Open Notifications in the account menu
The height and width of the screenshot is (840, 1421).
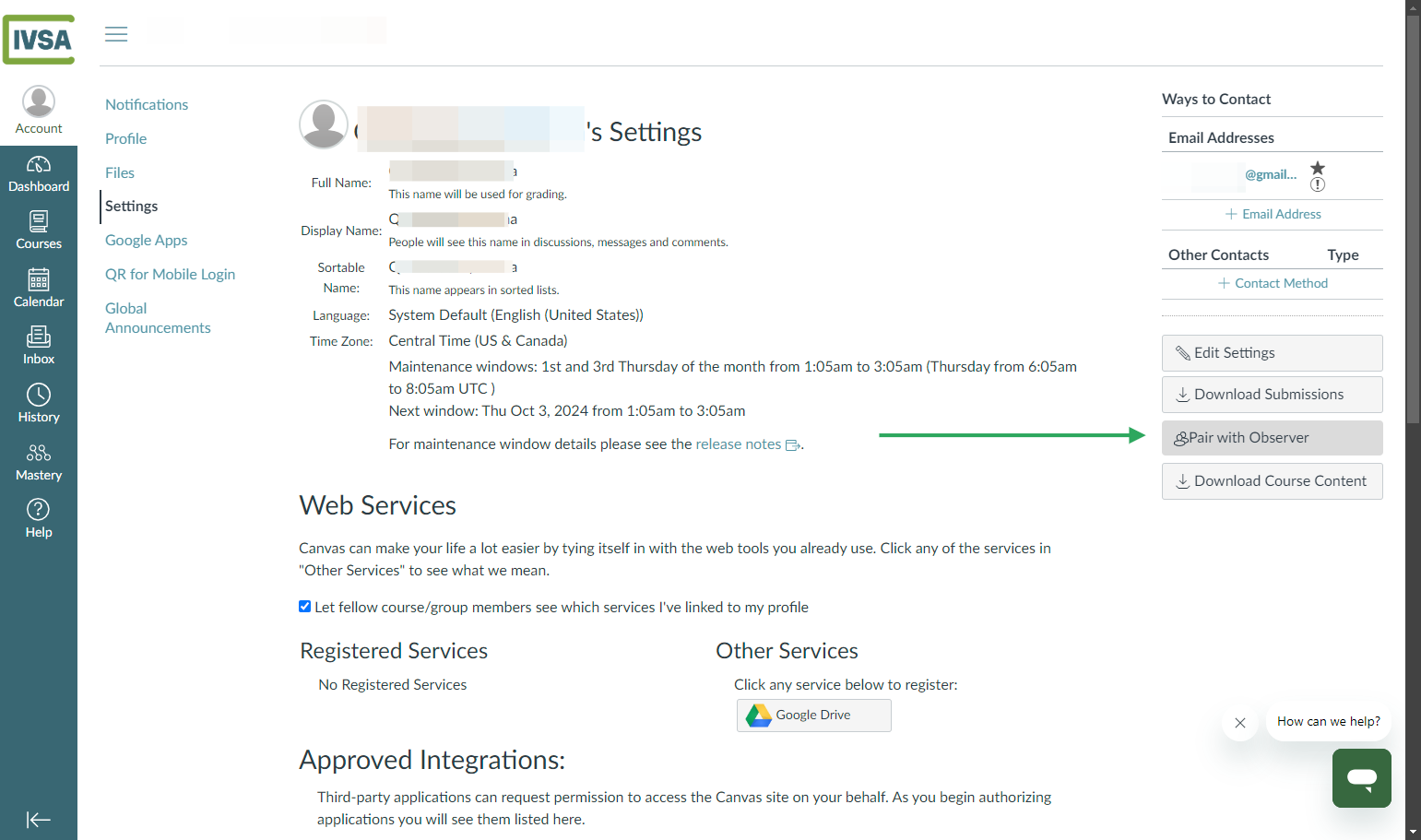click(147, 105)
